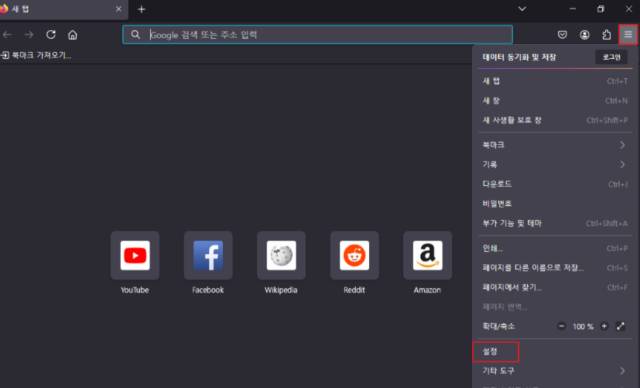The width and height of the screenshot is (640, 388).
Task: Select 페이지를 다른 이름으로 저장 entry
Action: [x=555, y=268]
